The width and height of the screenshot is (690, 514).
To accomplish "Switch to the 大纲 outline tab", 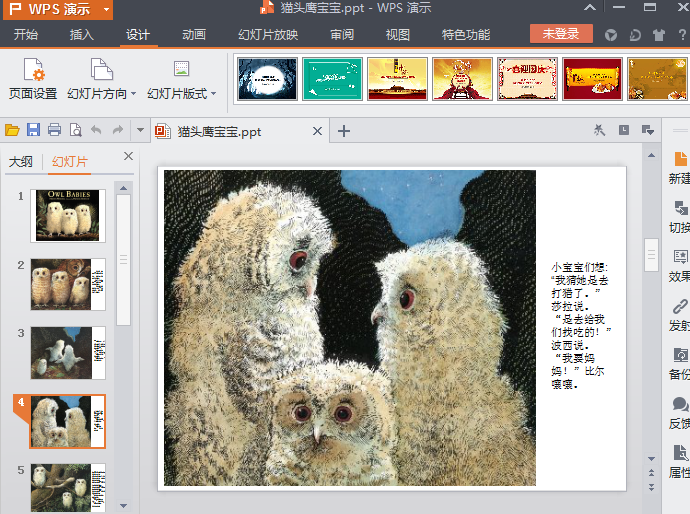I will click(x=21, y=162).
